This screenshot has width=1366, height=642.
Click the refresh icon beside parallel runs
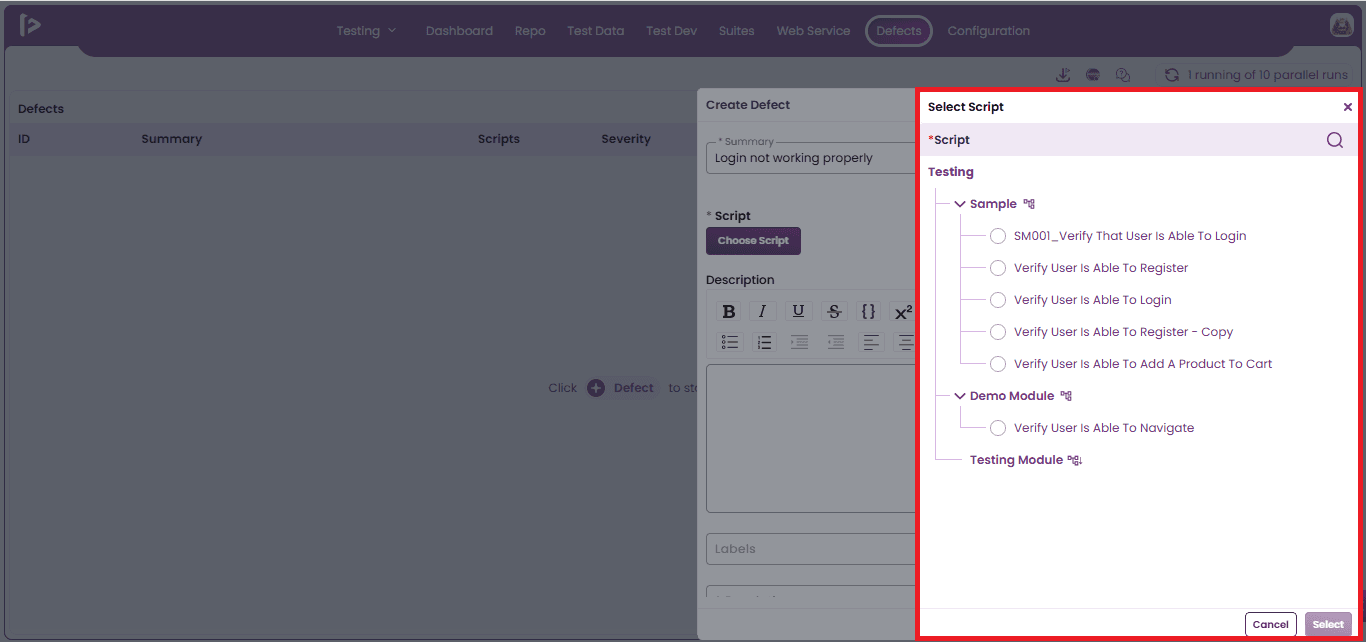coord(1172,75)
